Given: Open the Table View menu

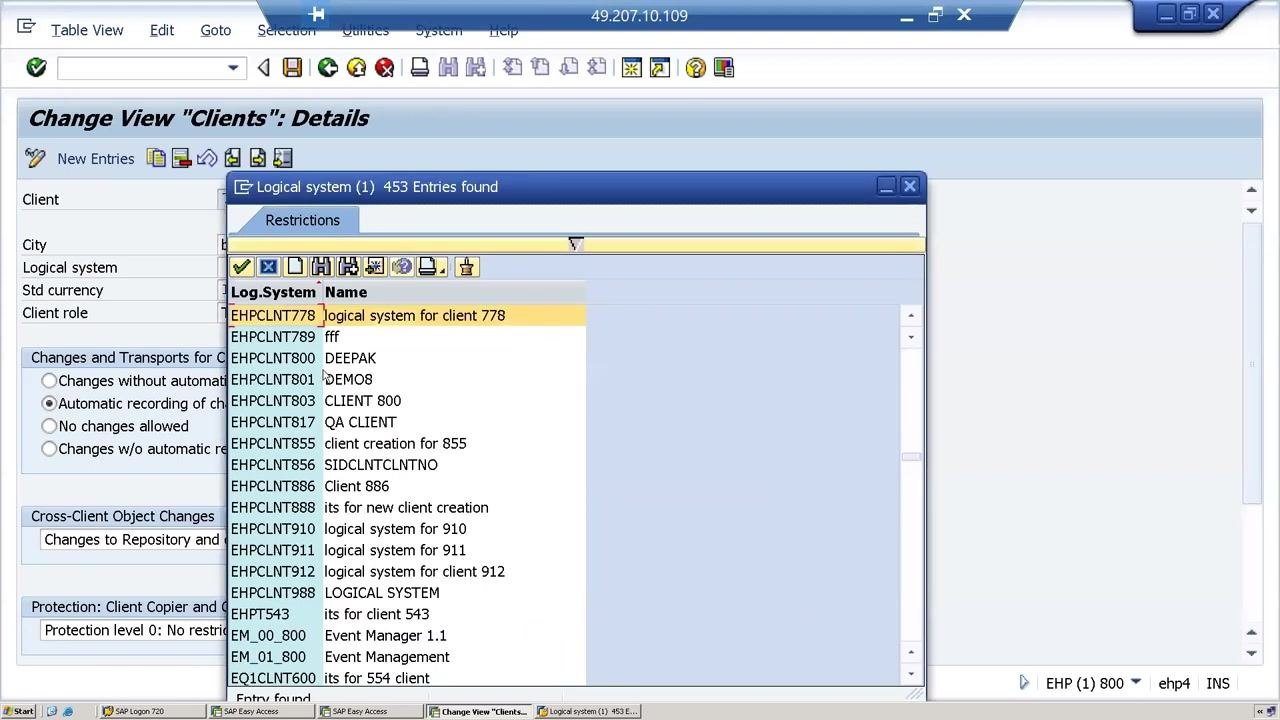Looking at the screenshot, I should coord(87,30).
